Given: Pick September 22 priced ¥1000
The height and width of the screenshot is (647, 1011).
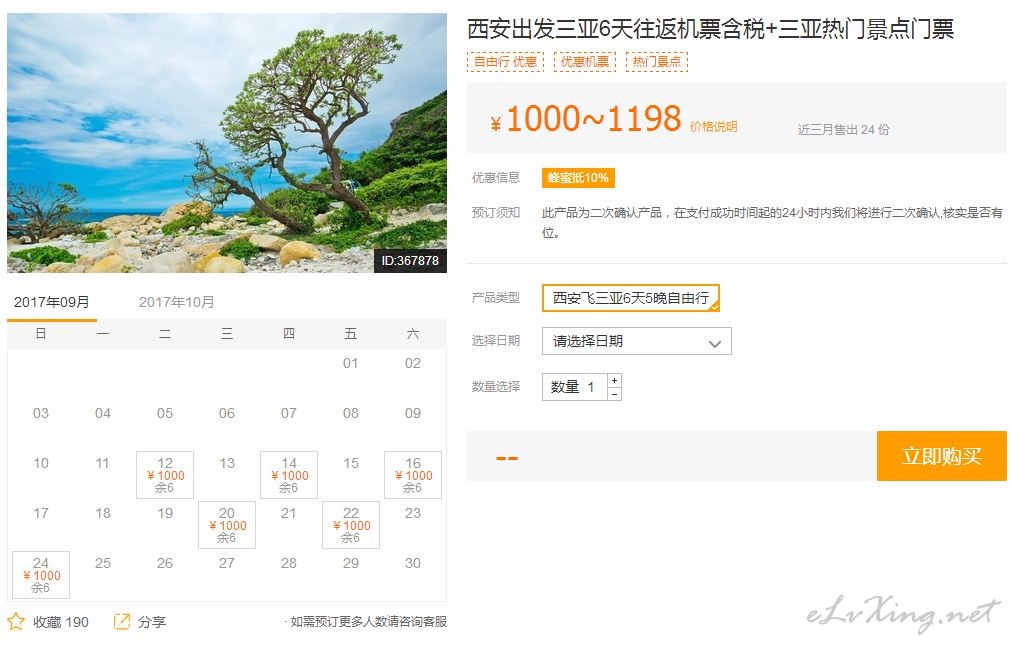Looking at the screenshot, I should [351, 525].
